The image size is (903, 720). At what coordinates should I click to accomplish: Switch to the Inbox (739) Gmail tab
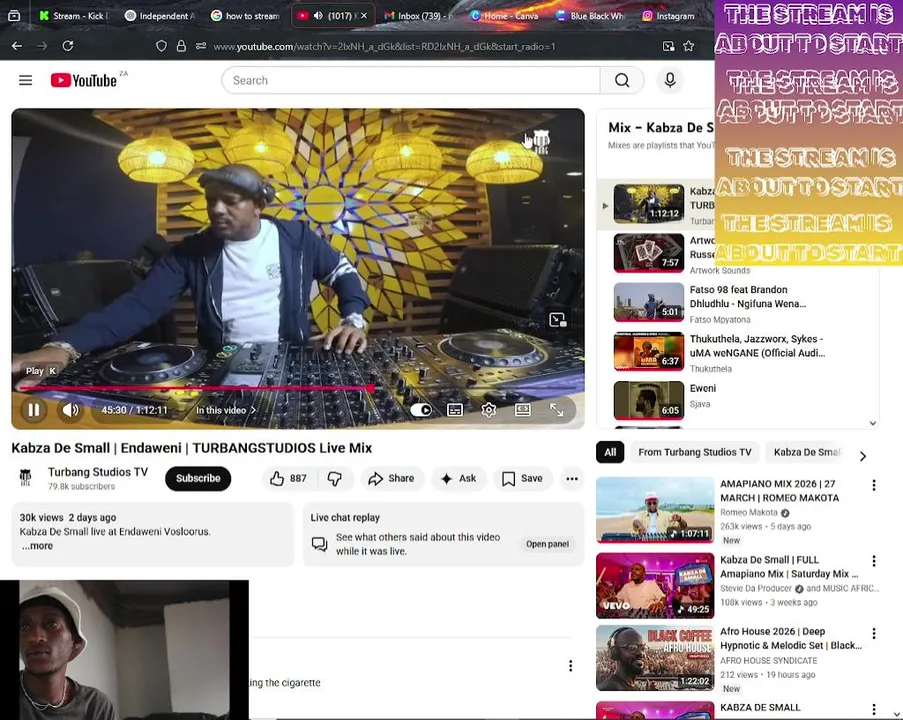[x=418, y=16]
